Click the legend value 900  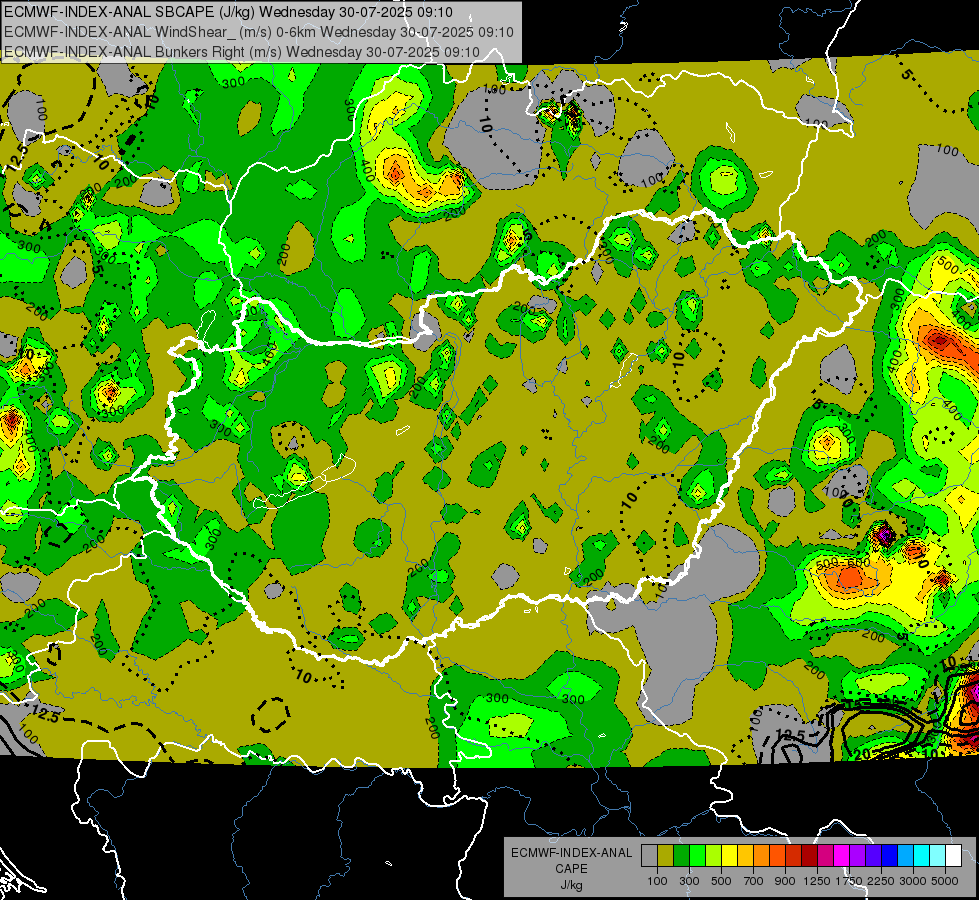click(x=785, y=881)
